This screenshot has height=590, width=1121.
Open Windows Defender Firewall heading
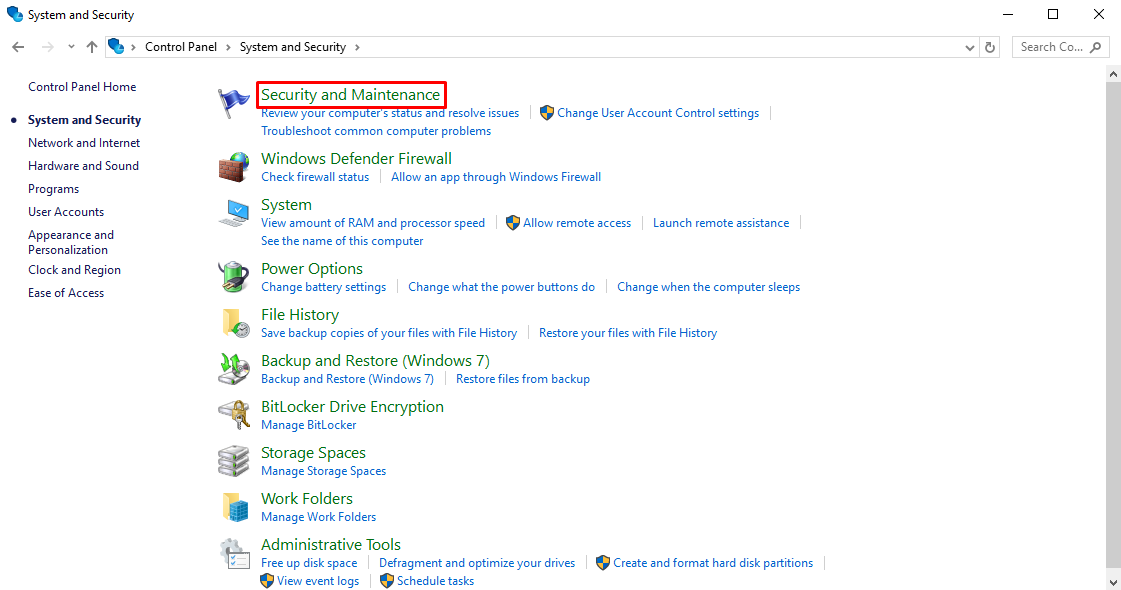(356, 159)
